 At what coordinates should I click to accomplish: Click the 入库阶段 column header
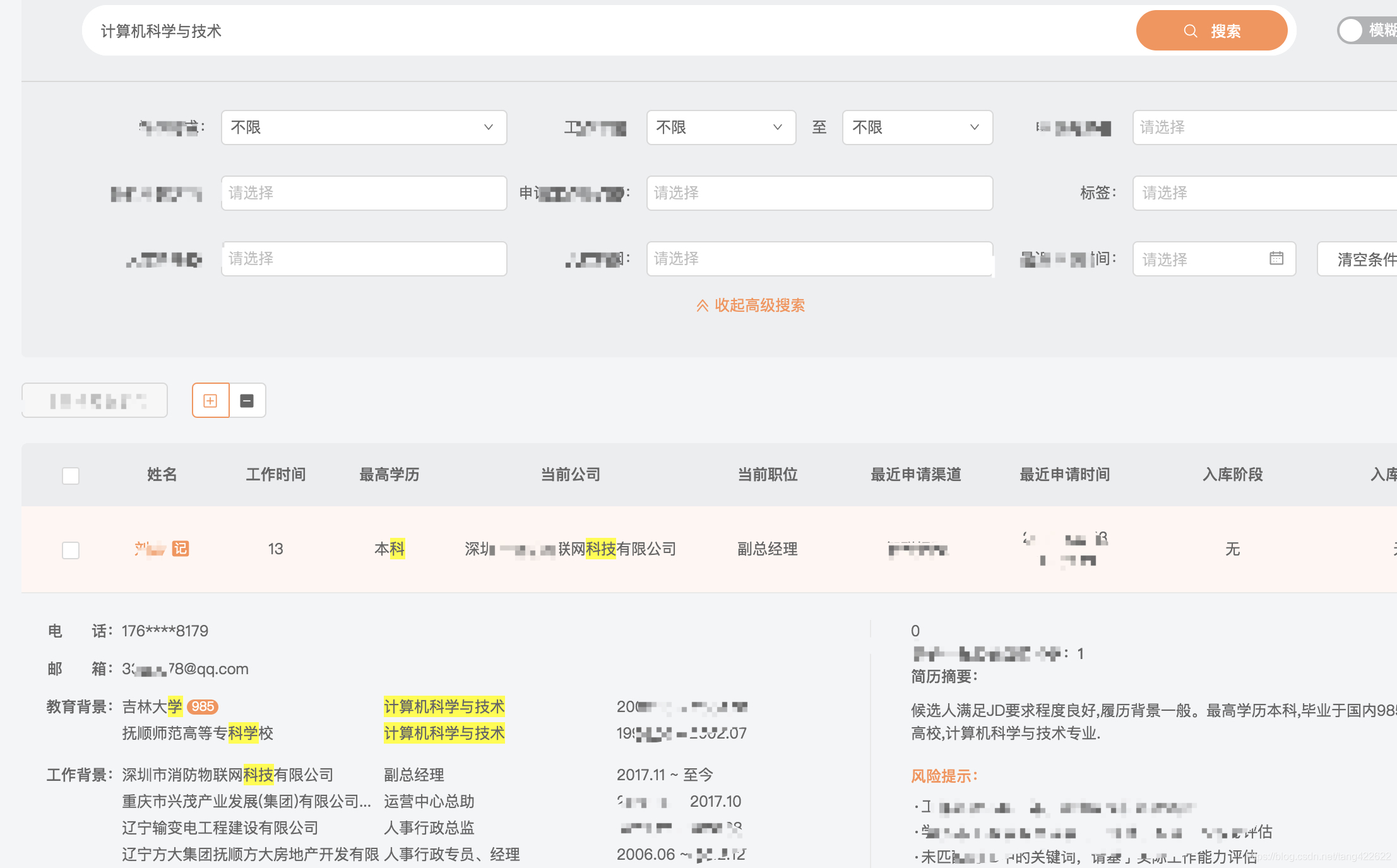click(1233, 475)
